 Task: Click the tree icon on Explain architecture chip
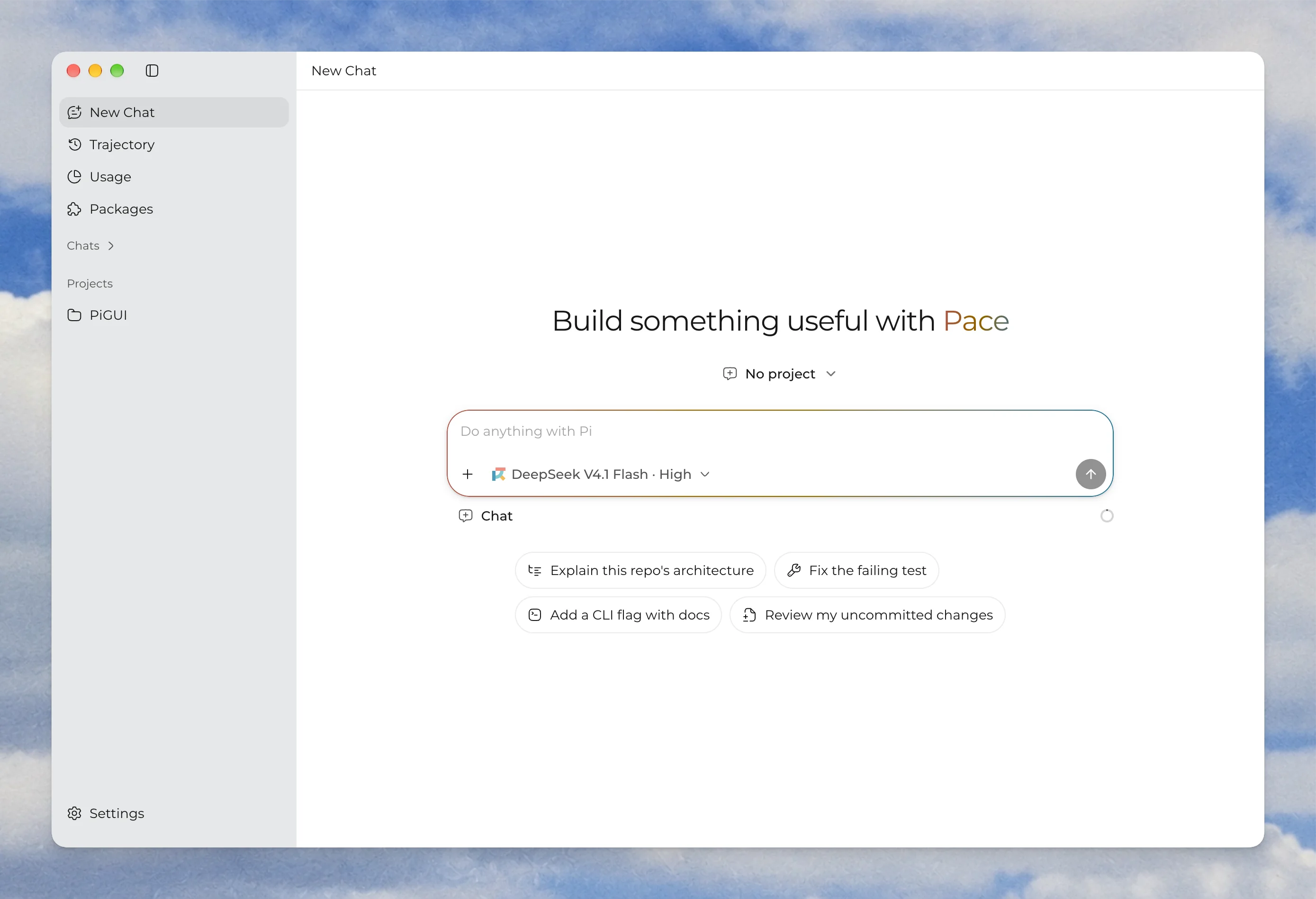tap(534, 570)
